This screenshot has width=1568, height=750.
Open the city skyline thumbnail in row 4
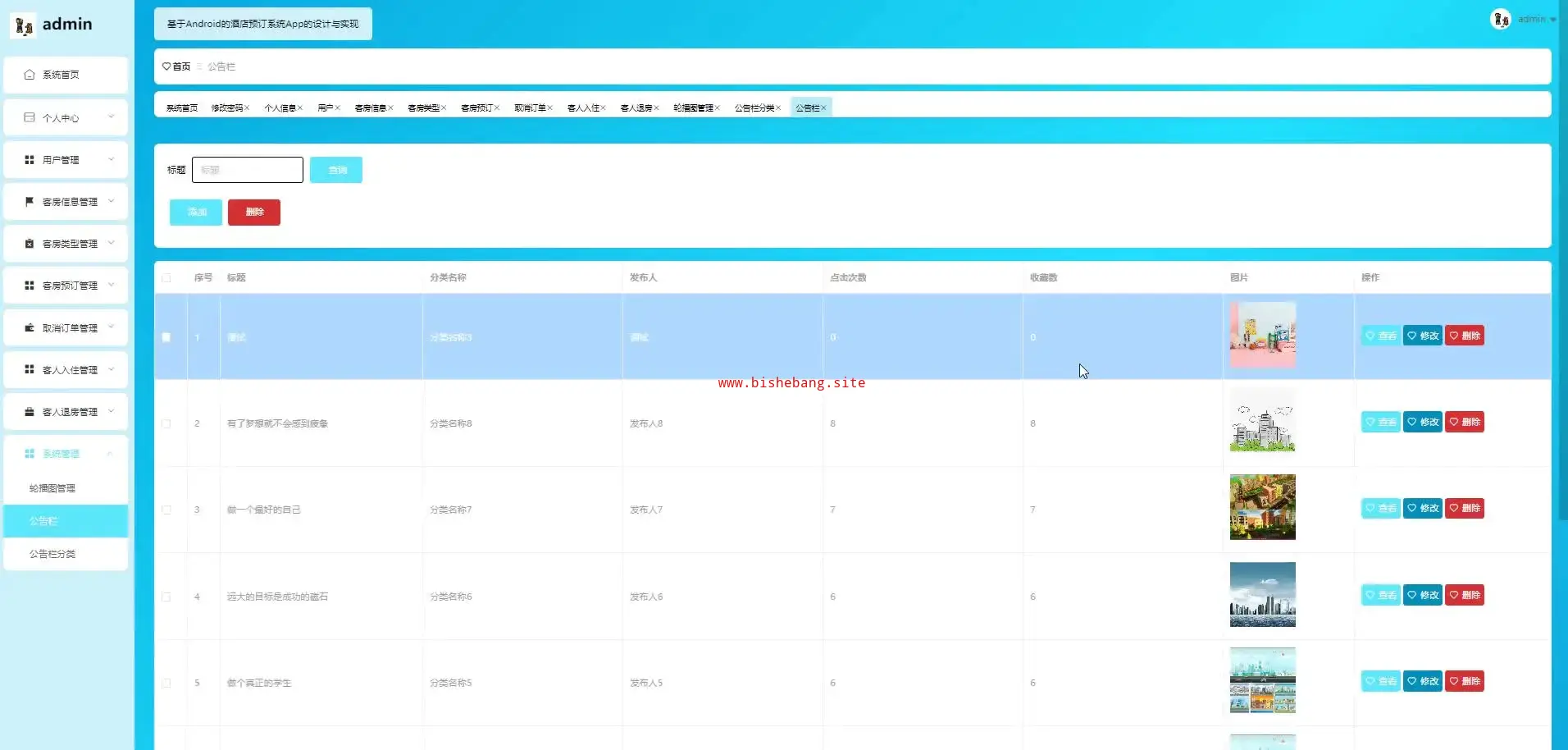[x=1263, y=594]
